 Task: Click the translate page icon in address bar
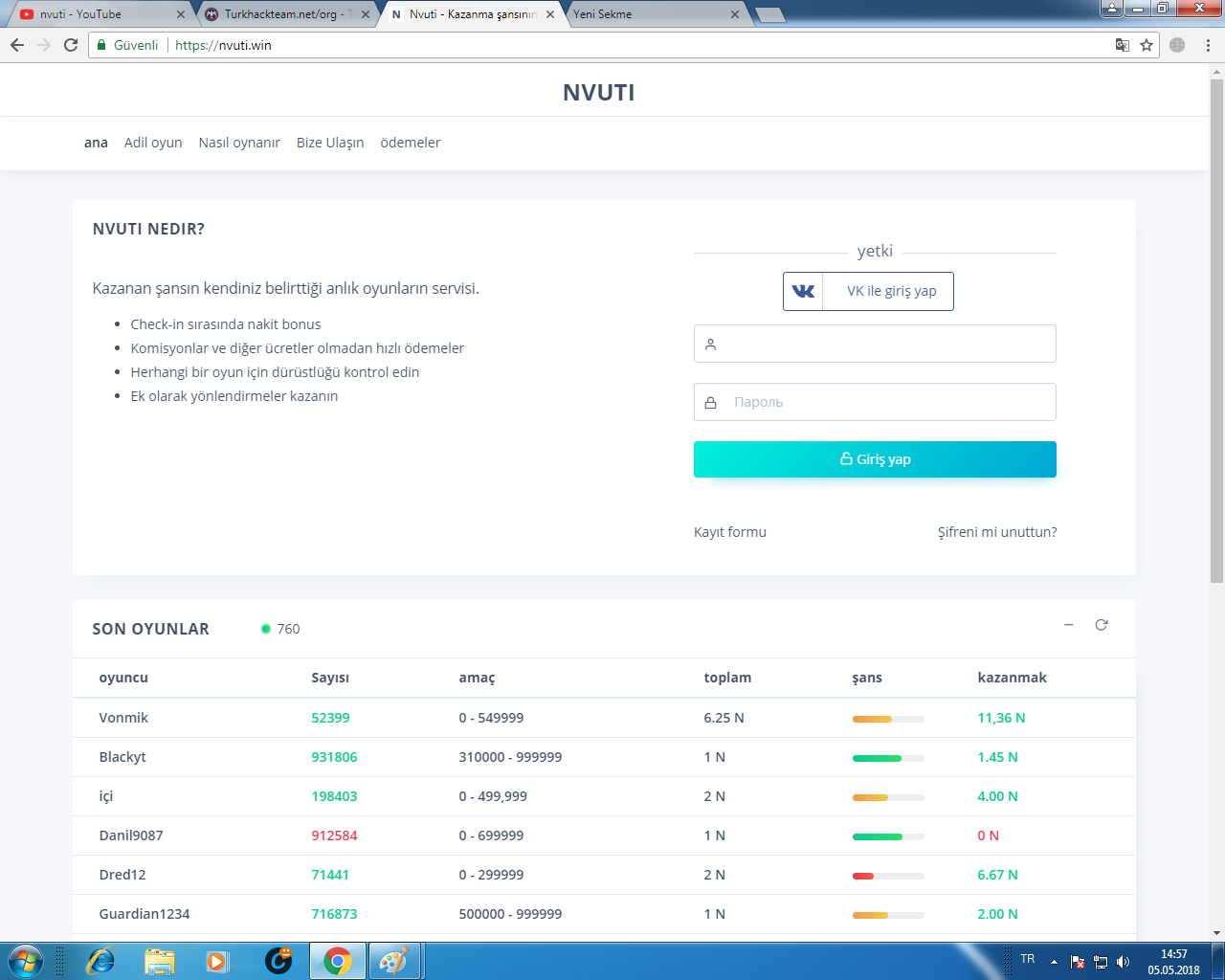click(1123, 45)
